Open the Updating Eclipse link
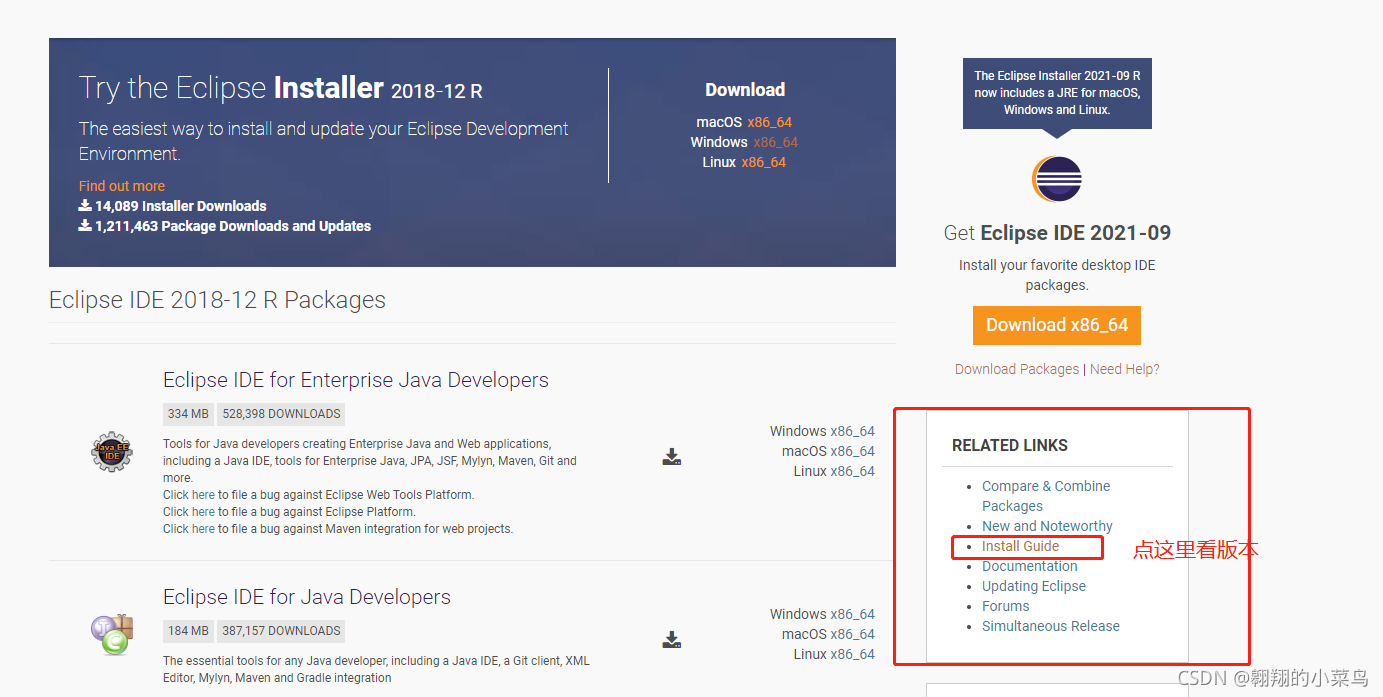The width and height of the screenshot is (1383, 697). tap(1033, 586)
